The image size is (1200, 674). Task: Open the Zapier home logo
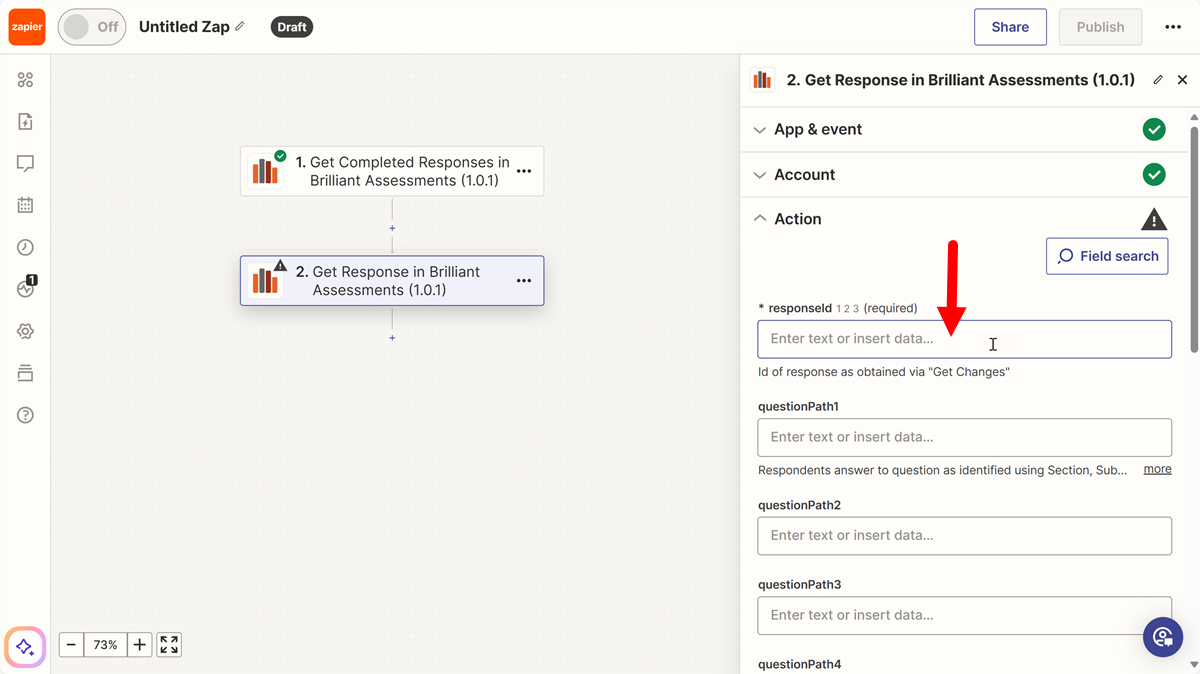point(26,26)
